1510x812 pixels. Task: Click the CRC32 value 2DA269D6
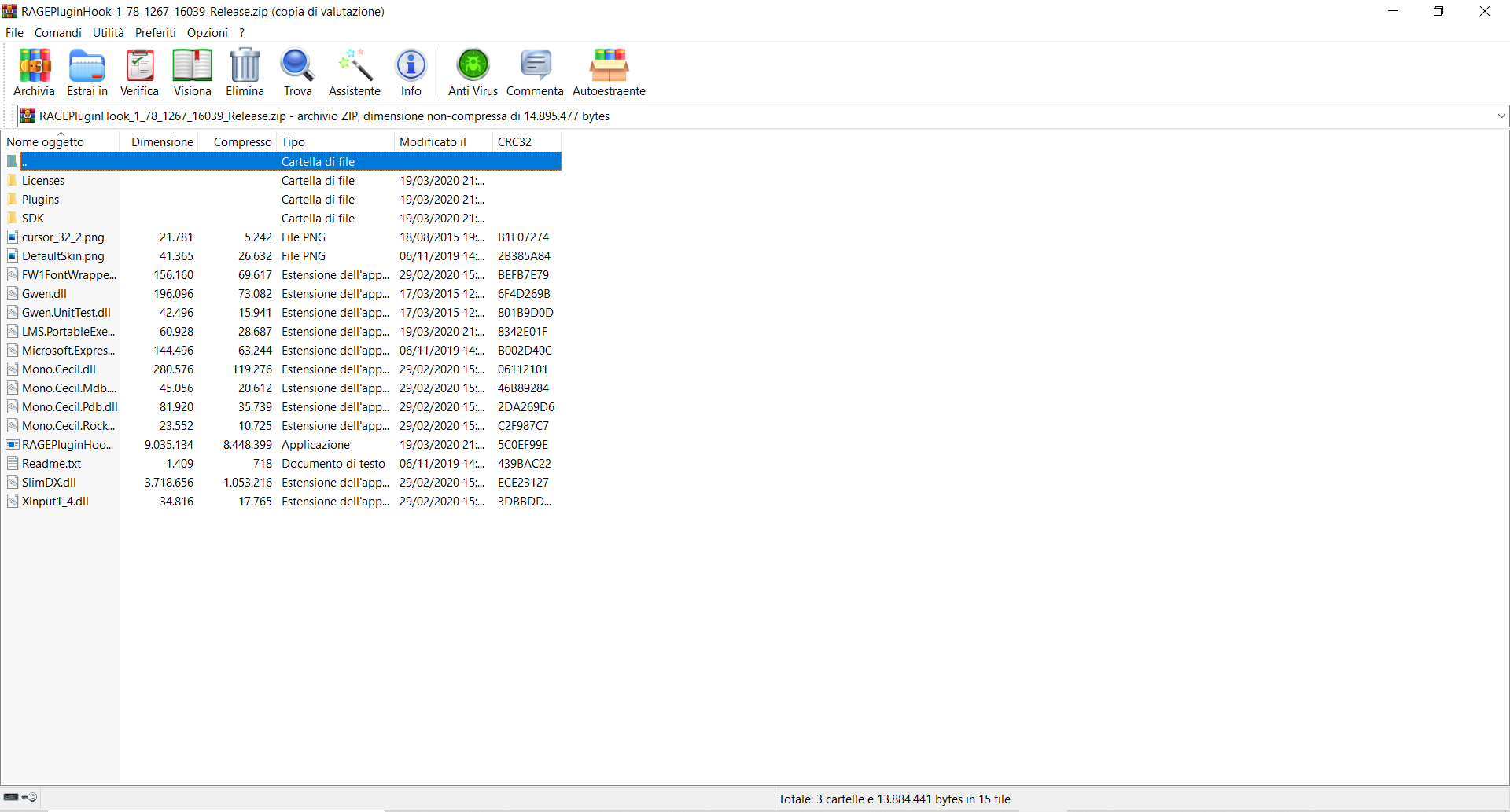pos(526,407)
